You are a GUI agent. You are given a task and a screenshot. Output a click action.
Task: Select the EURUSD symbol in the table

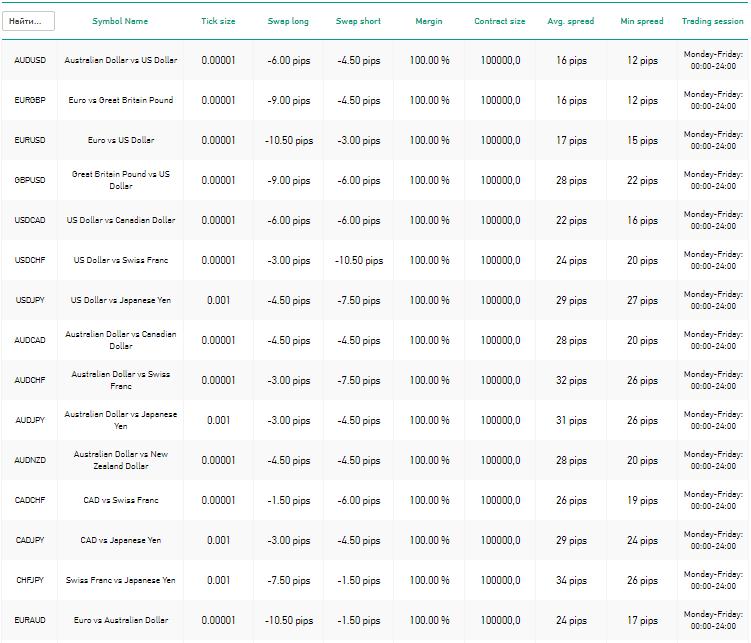tap(30, 141)
